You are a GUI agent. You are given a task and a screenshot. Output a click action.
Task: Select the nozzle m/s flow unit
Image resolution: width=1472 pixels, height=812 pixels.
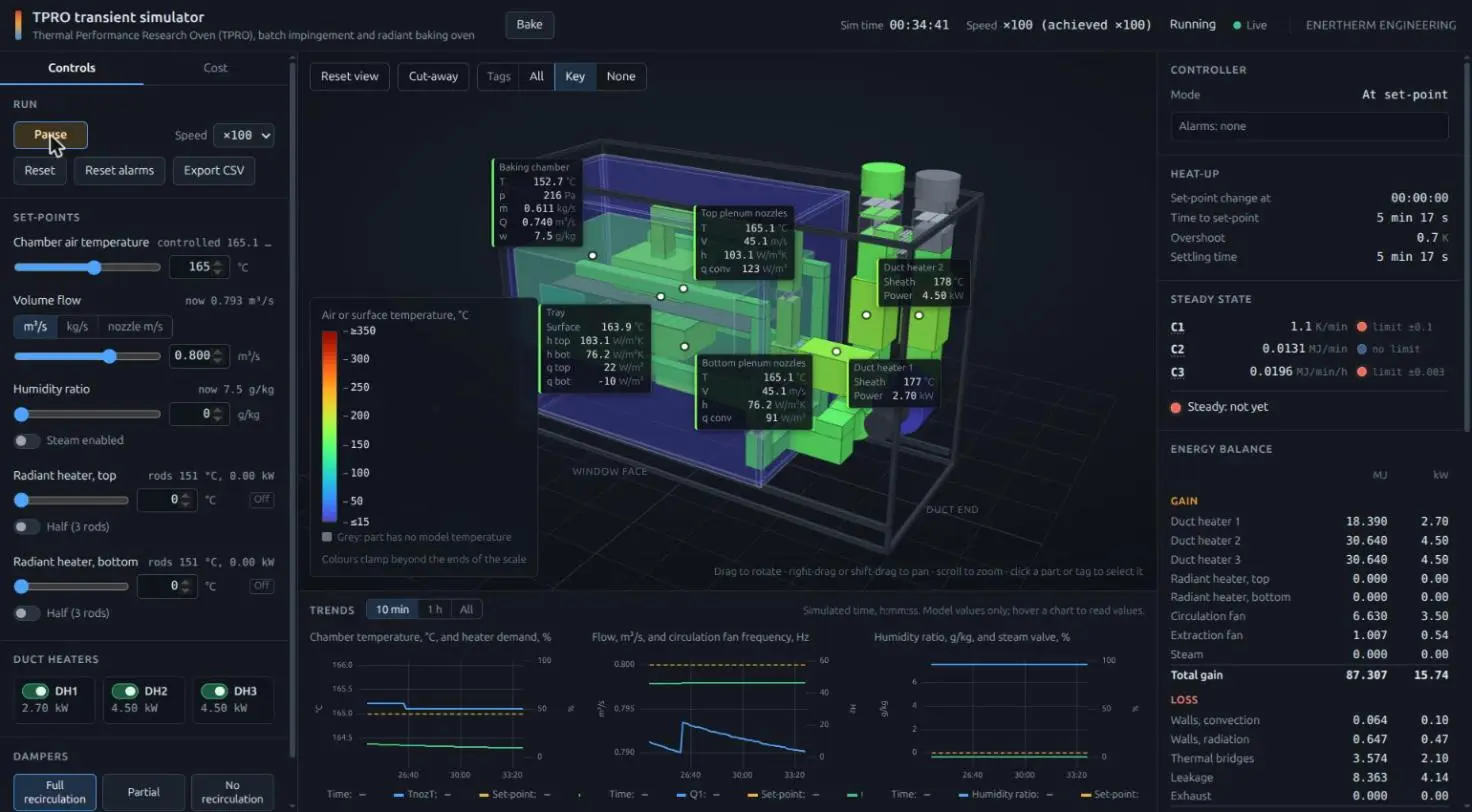pos(134,327)
